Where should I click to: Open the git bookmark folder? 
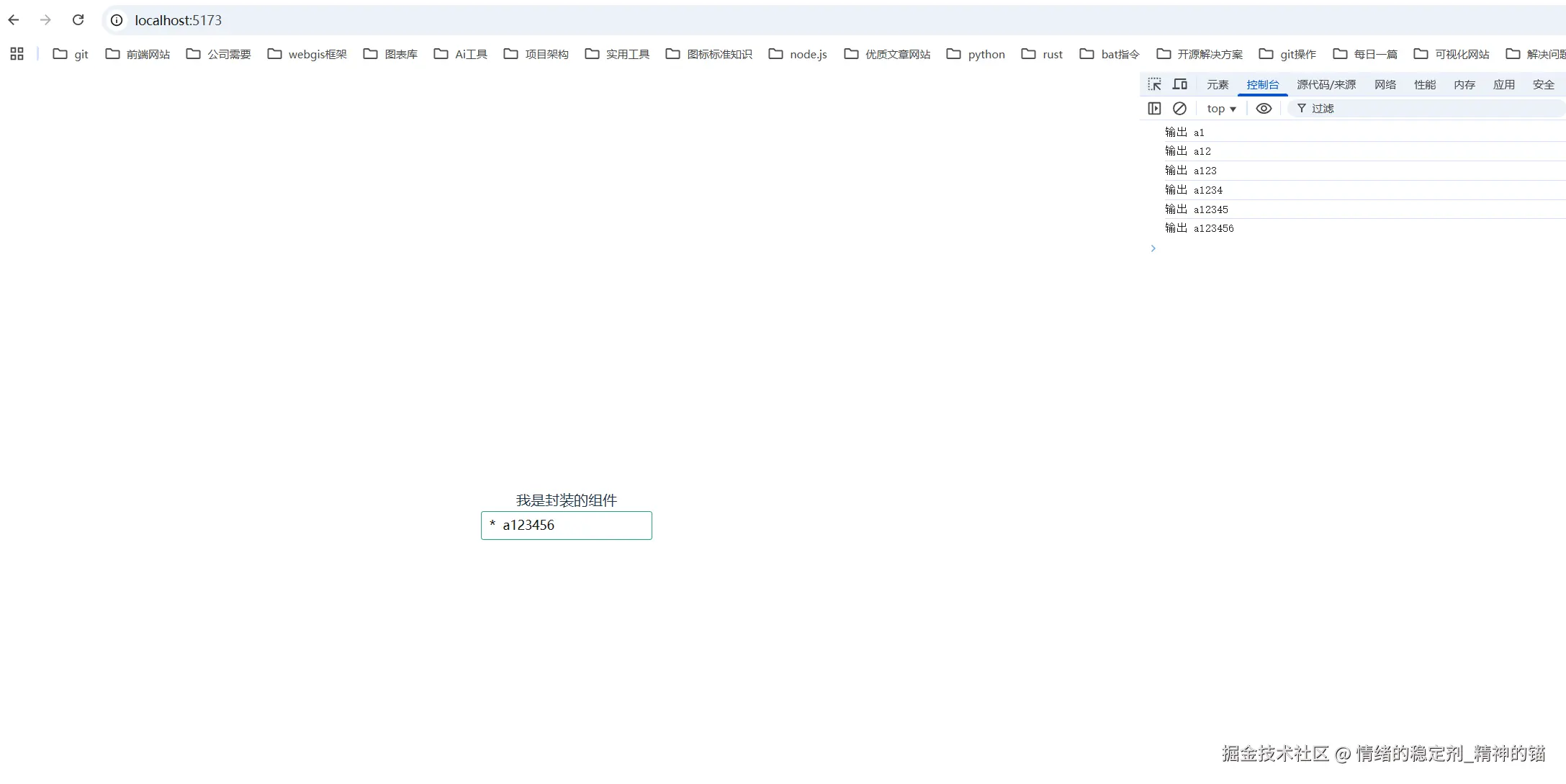[71, 54]
